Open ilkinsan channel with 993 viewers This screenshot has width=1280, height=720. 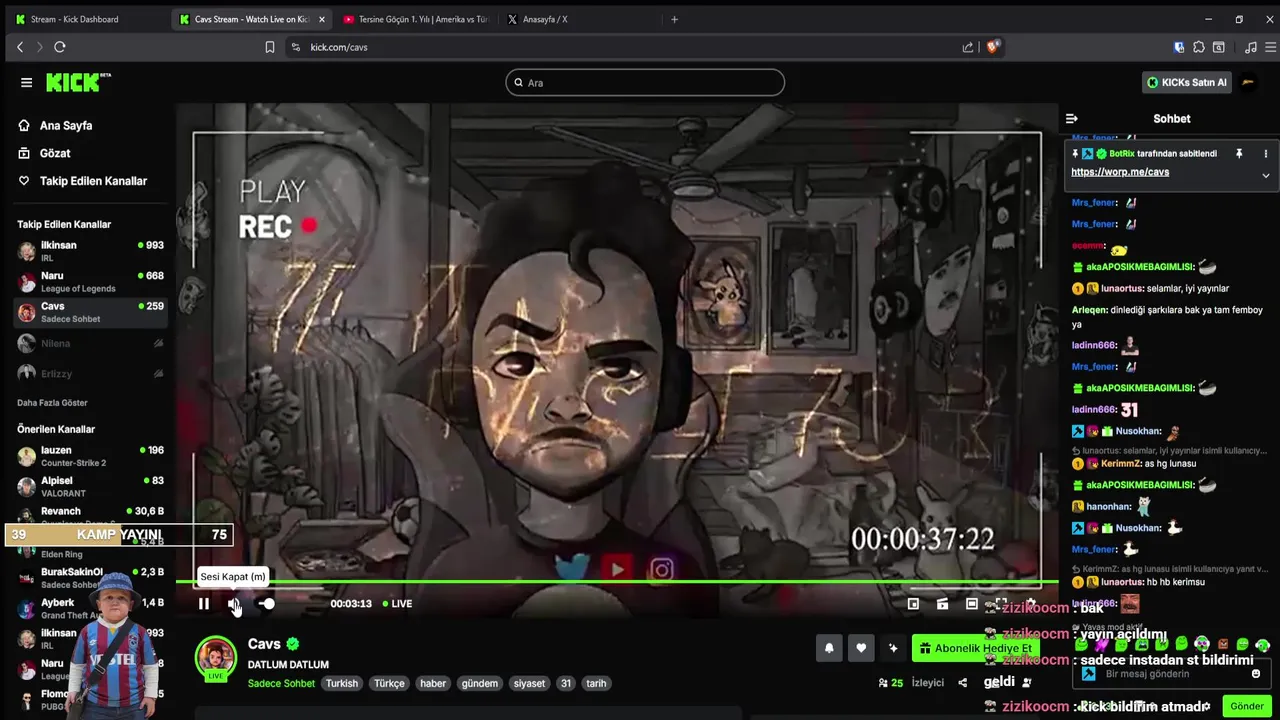pyautogui.click(x=90, y=251)
